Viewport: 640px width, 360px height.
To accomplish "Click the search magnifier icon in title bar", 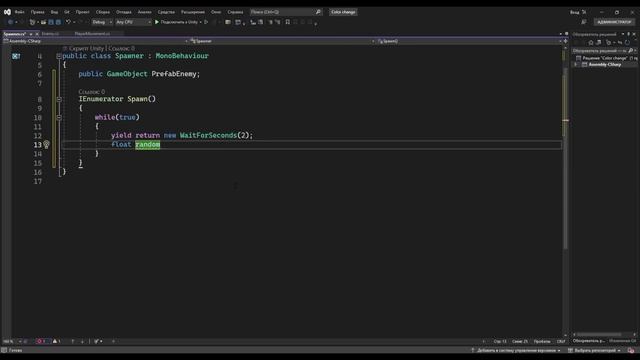I will point(318,12).
